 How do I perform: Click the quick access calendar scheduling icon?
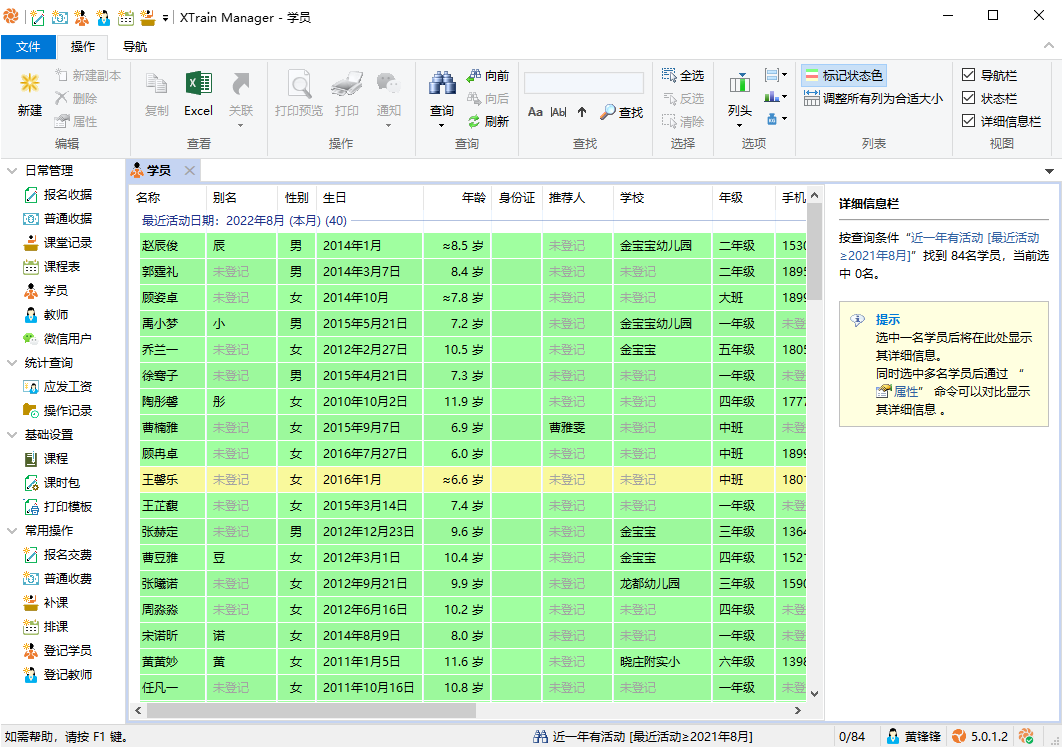click(125, 18)
